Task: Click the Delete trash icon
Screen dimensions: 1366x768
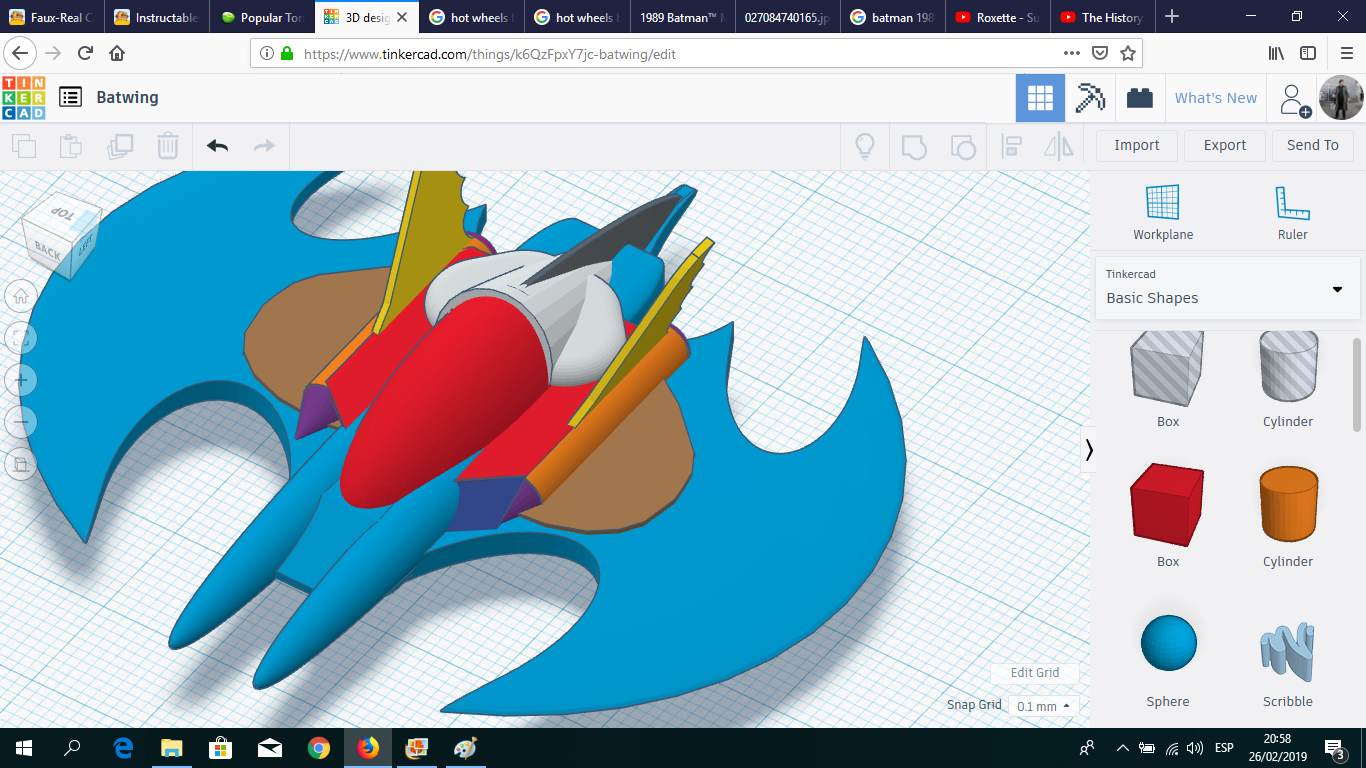Action: [168, 146]
